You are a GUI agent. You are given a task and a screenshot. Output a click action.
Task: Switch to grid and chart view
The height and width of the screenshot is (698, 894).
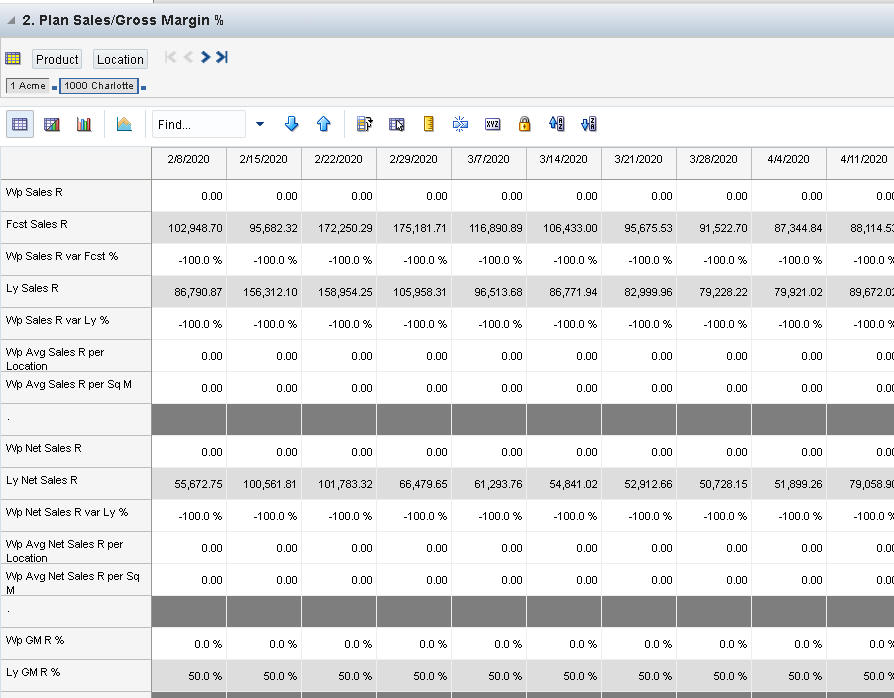coord(52,124)
